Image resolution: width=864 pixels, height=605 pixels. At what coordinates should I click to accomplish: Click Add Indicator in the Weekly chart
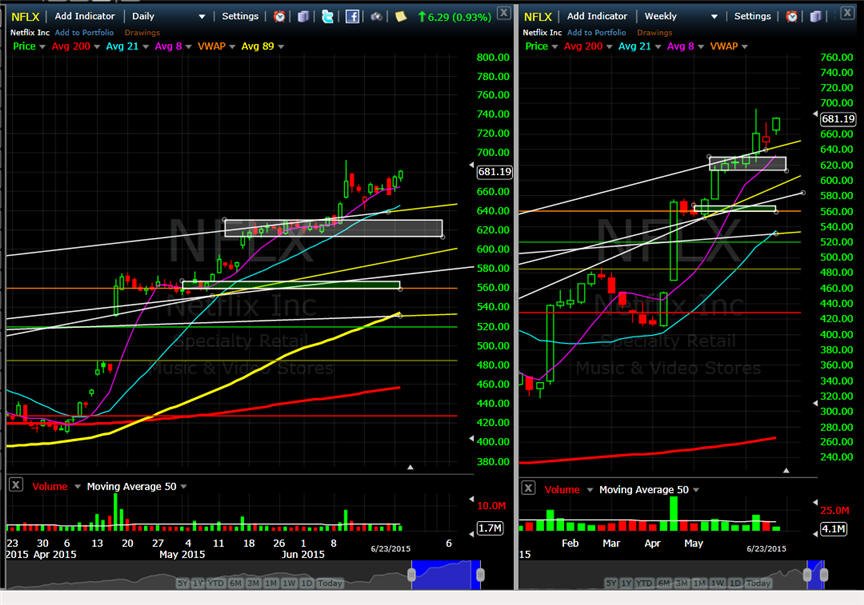597,17
